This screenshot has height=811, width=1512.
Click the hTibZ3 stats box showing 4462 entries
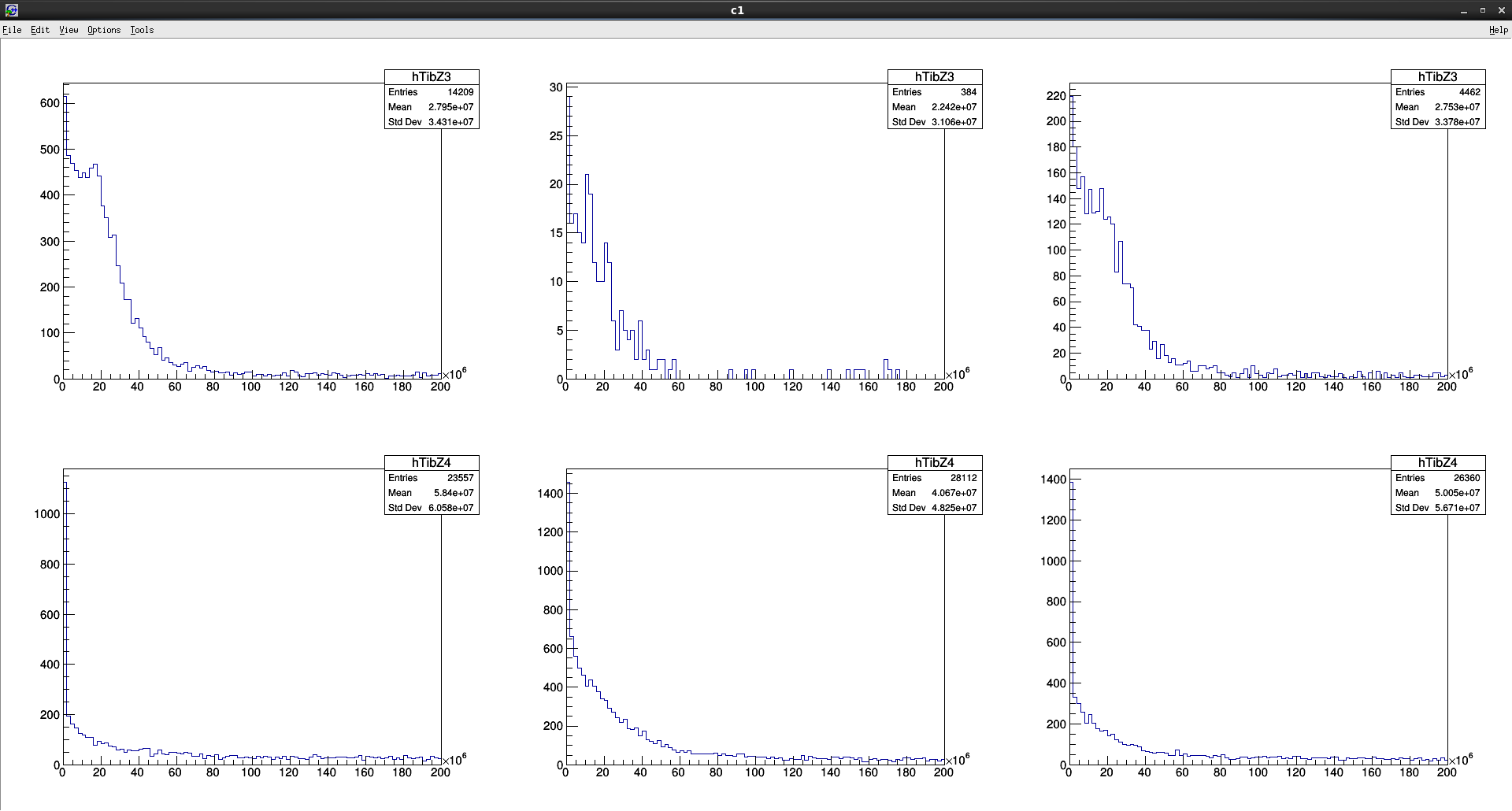point(1437,99)
